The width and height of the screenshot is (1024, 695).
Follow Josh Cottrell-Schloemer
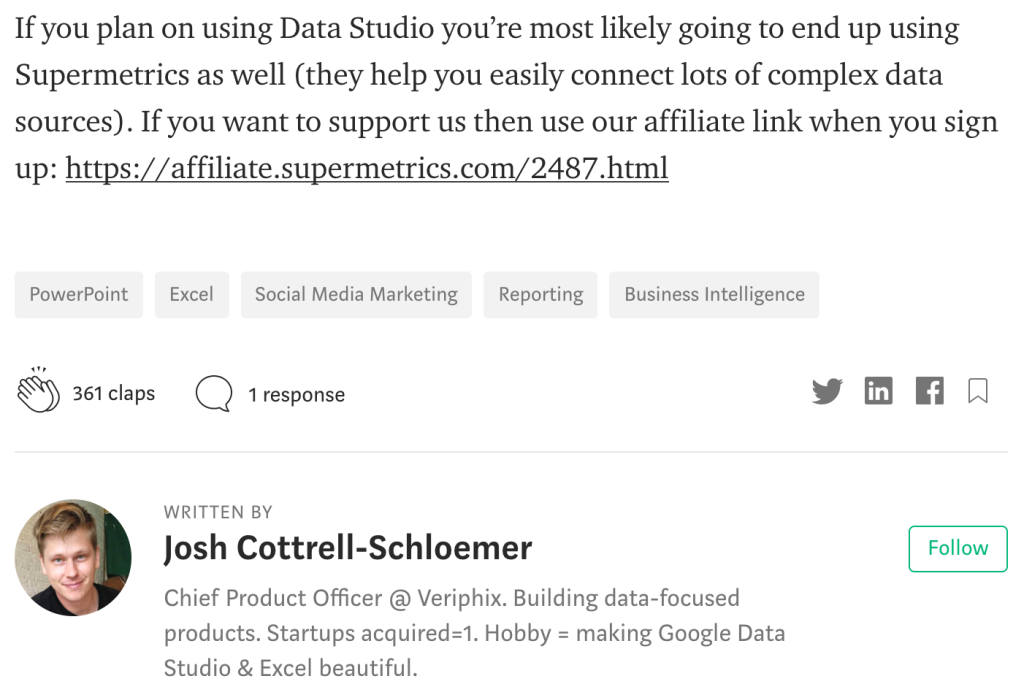pyautogui.click(x=958, y=549)
